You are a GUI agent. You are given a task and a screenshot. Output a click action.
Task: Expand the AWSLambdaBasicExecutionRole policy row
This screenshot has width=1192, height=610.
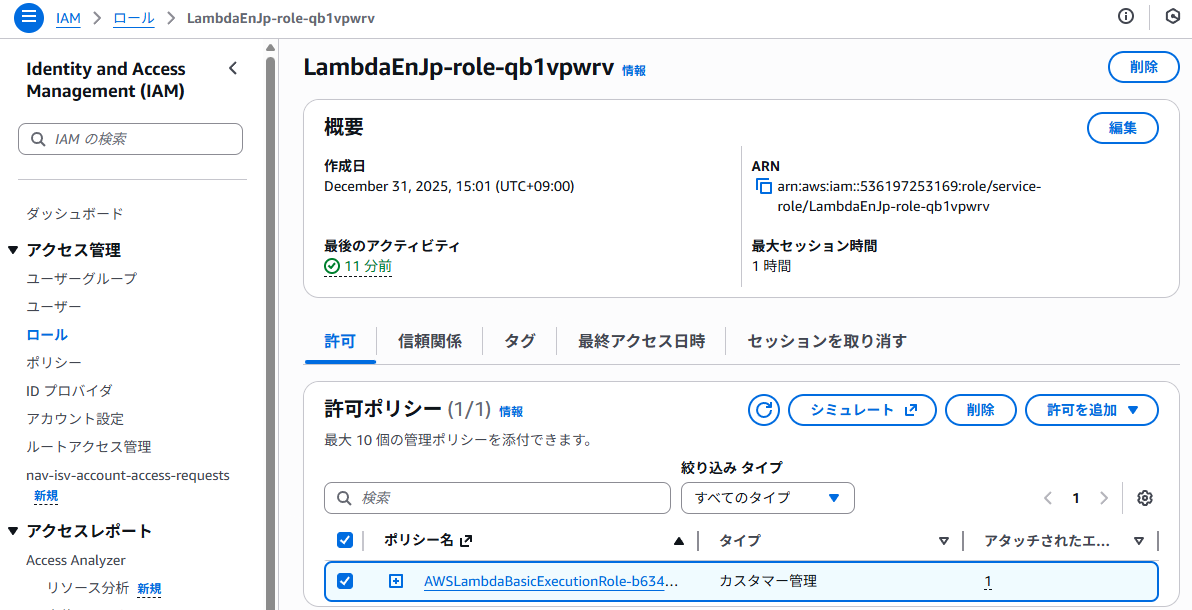396,581
